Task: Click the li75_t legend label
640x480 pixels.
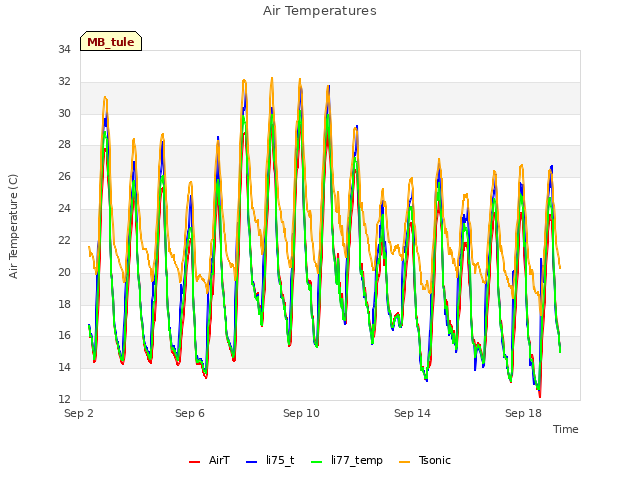Action: tap(280, 460)
